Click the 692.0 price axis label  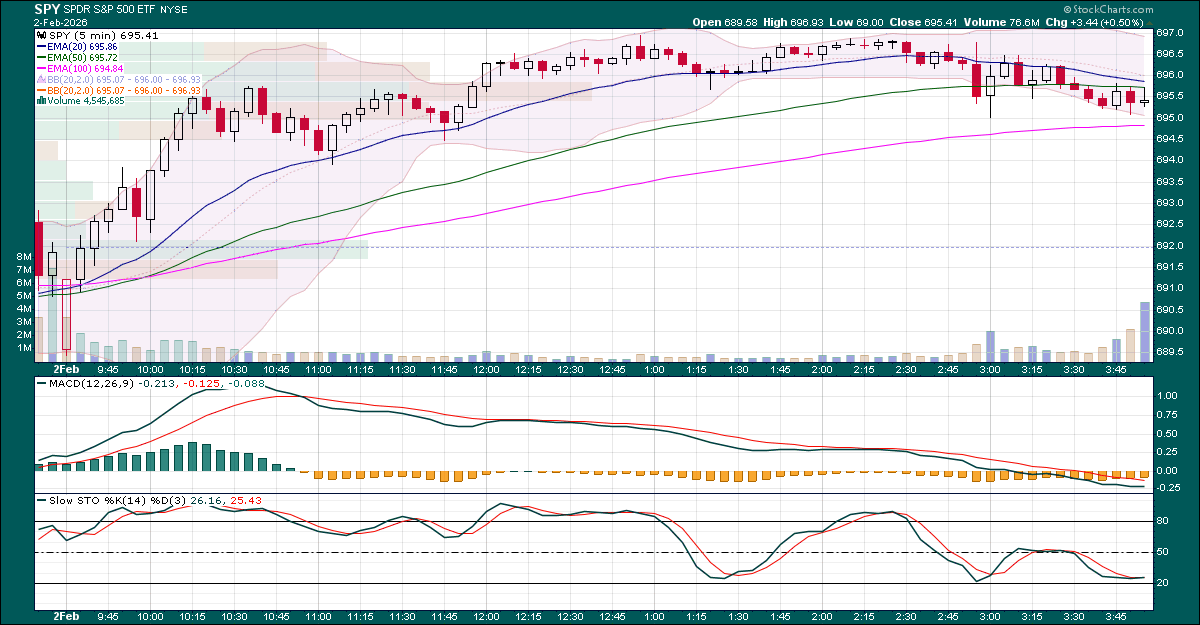pos(1169,246)
